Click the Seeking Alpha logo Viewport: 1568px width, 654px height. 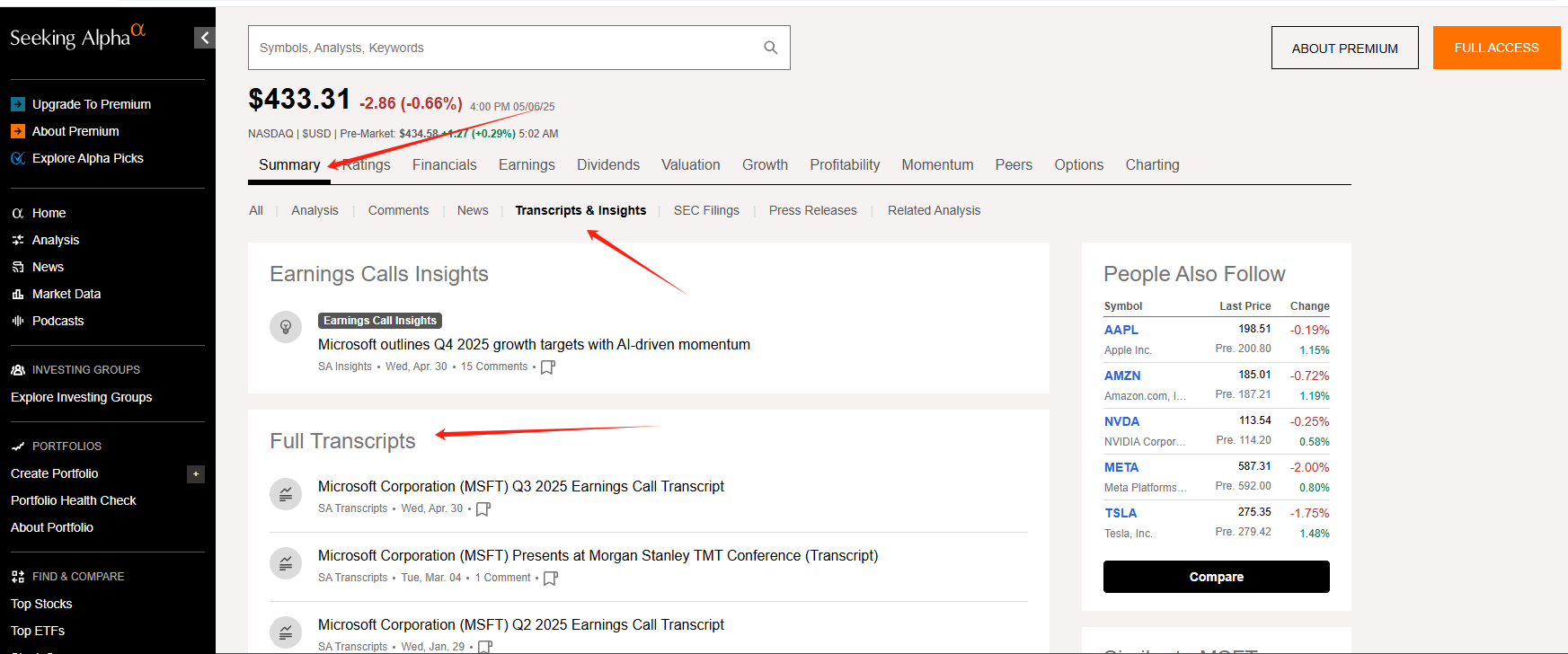77,36
